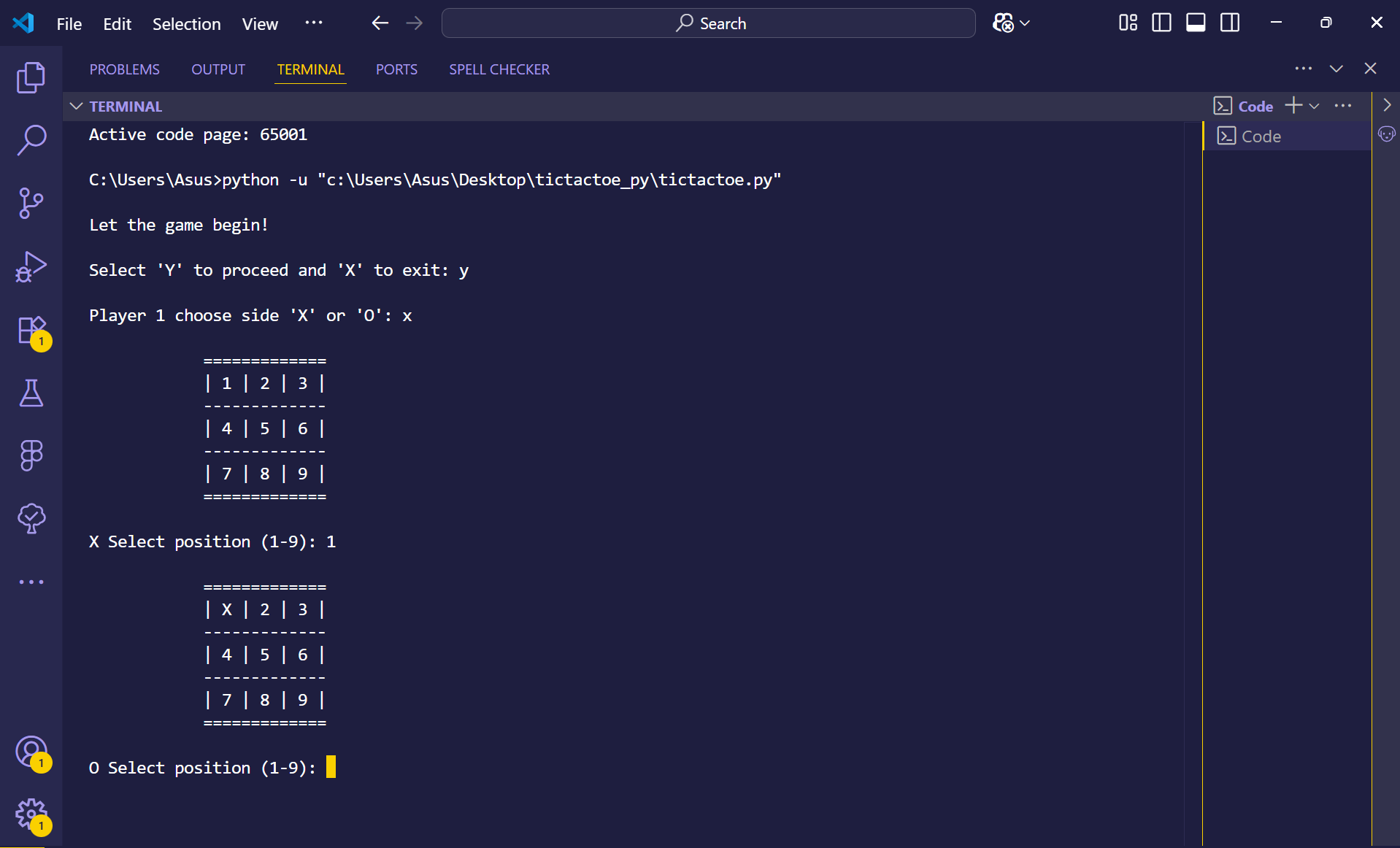Click the Code terminal label in header
The width and height of the screenshot is (1400, 848).
click(1255, 107)
